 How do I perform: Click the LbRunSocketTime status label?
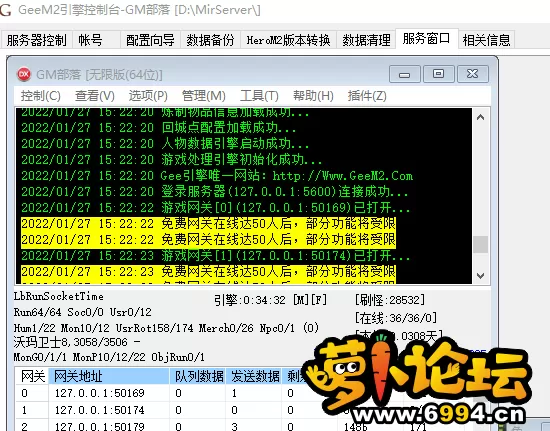[x=59, y=296]
